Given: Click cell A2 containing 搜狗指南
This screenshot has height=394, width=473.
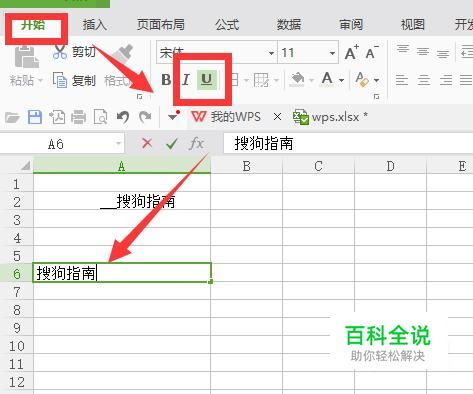Looking at the screenshot, I should click(x=122, y=201).
